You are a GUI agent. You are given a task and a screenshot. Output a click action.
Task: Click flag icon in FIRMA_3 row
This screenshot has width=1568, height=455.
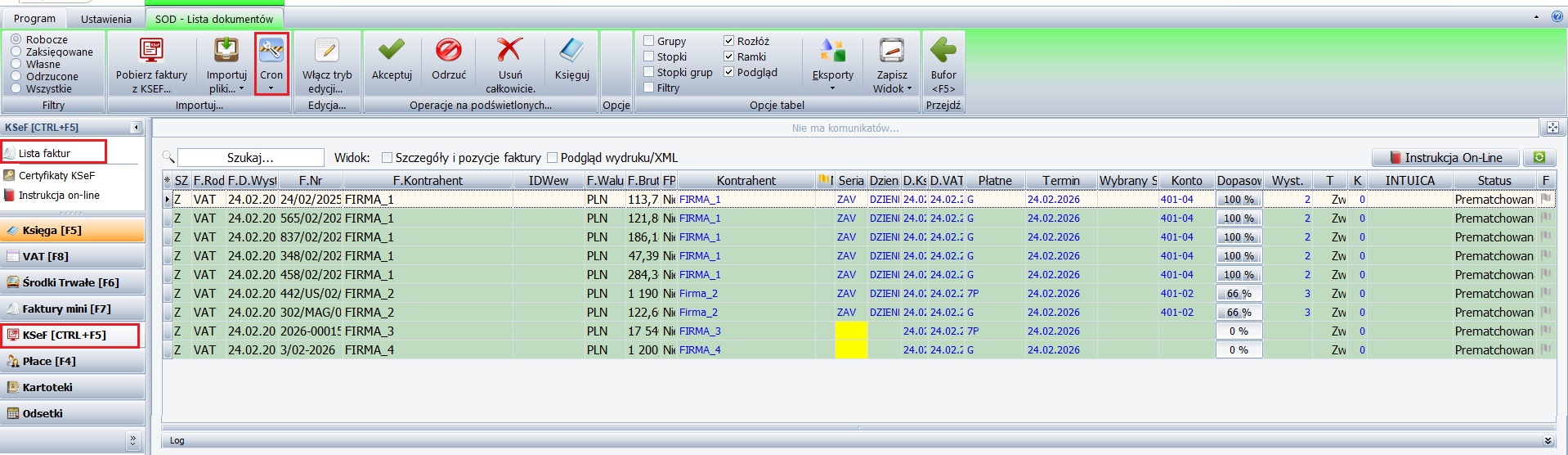(x=1546, y=331)
